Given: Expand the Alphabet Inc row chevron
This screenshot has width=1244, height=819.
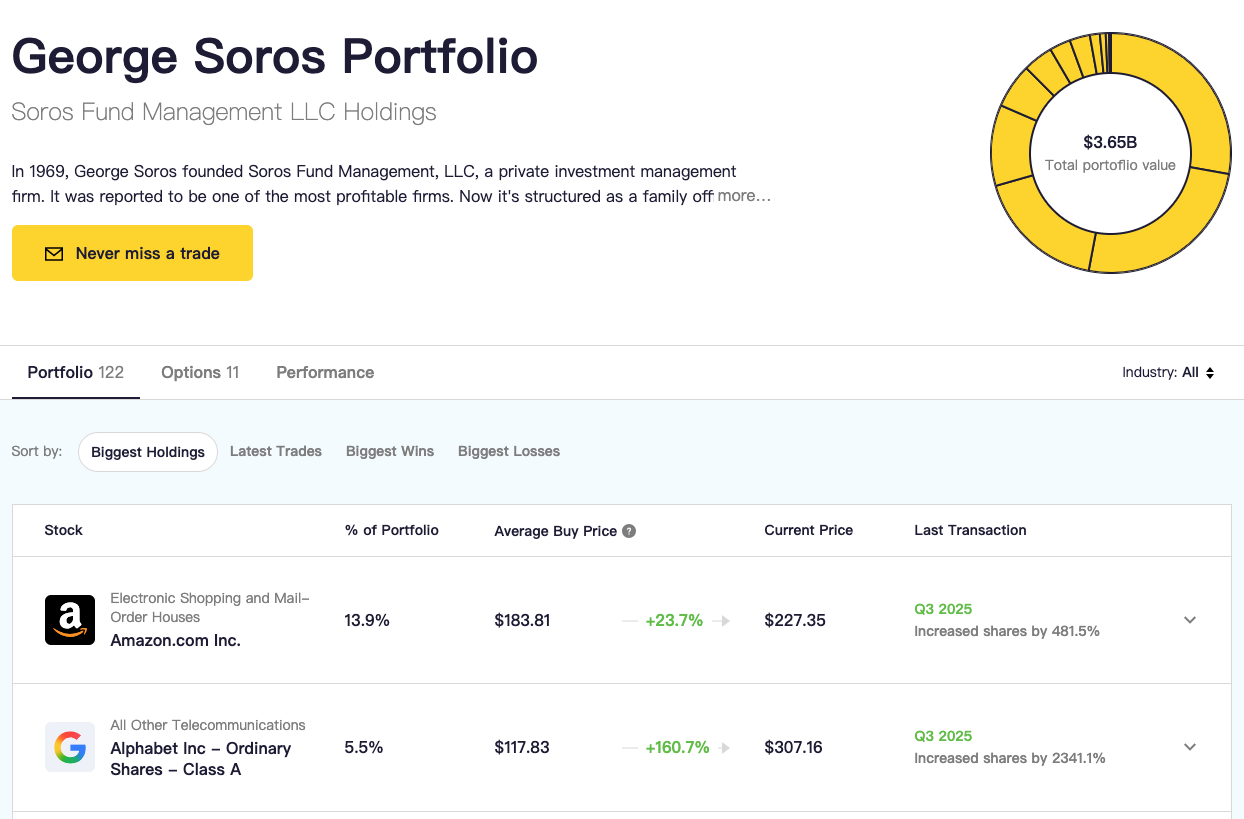Looking at the screenshot, I should pyautogui.click(x=1190, y=747).
